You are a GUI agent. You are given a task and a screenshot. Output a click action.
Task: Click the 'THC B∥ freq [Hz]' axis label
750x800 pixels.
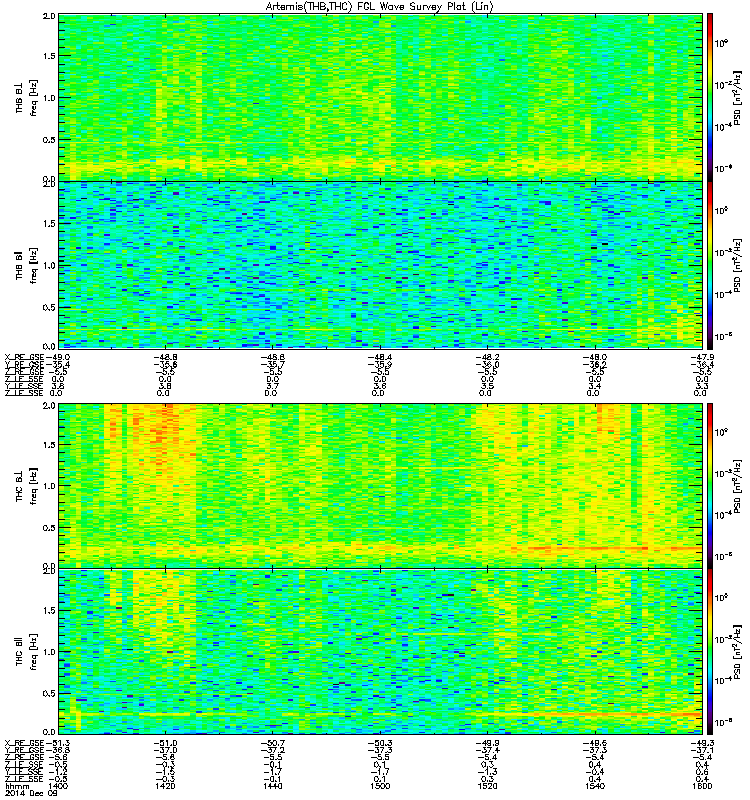[x=26, y=652]
